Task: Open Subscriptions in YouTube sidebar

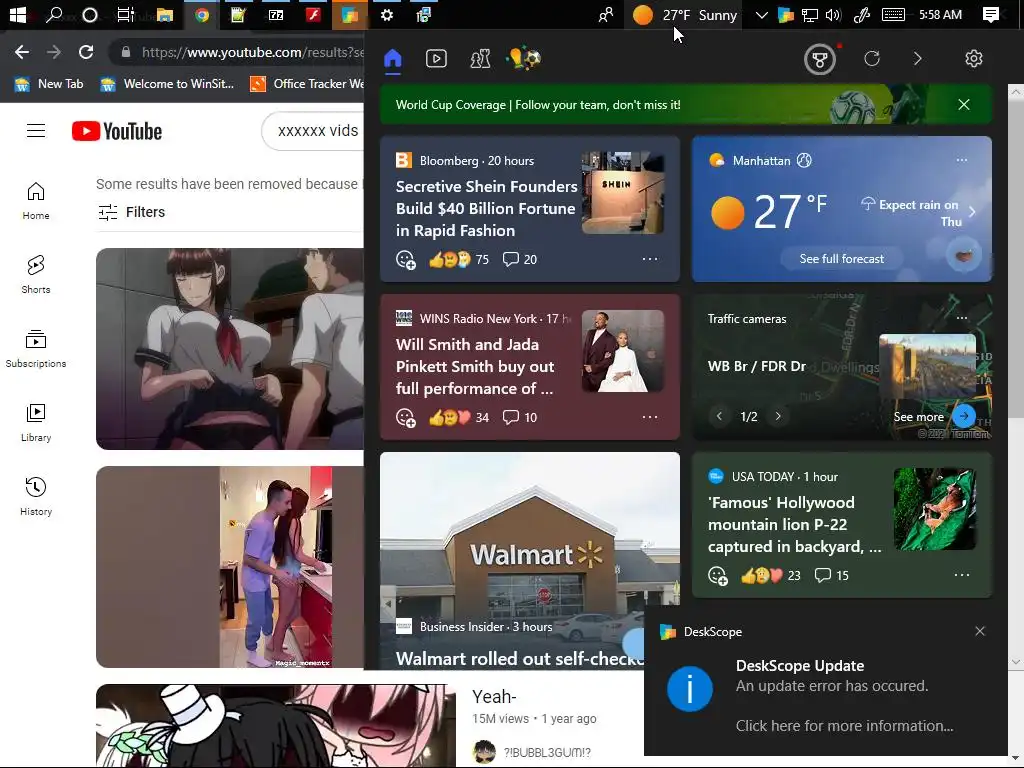Action: (36, 349)
